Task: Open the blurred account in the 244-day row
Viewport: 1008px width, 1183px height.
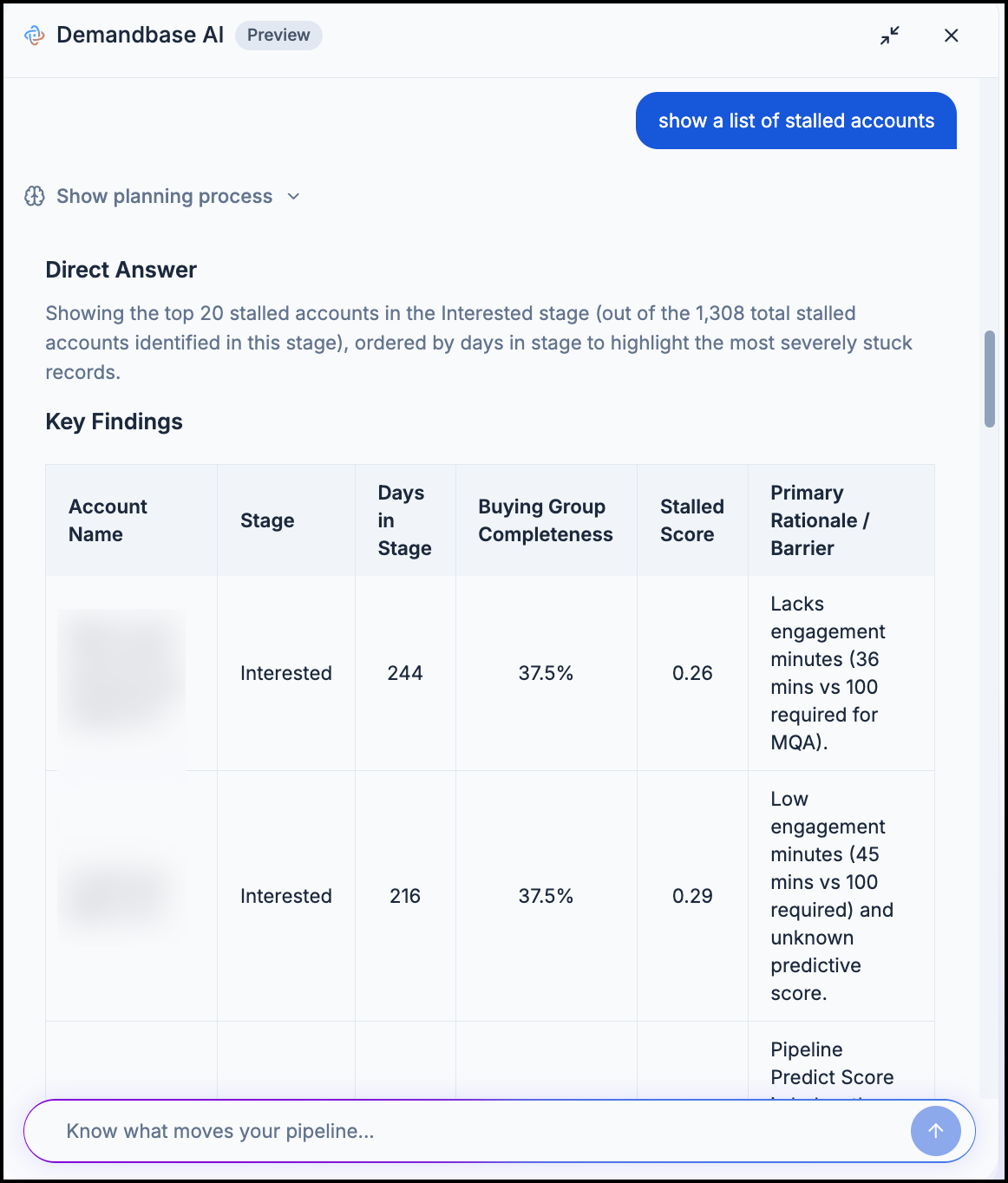Action: click(x=121, y=673)
